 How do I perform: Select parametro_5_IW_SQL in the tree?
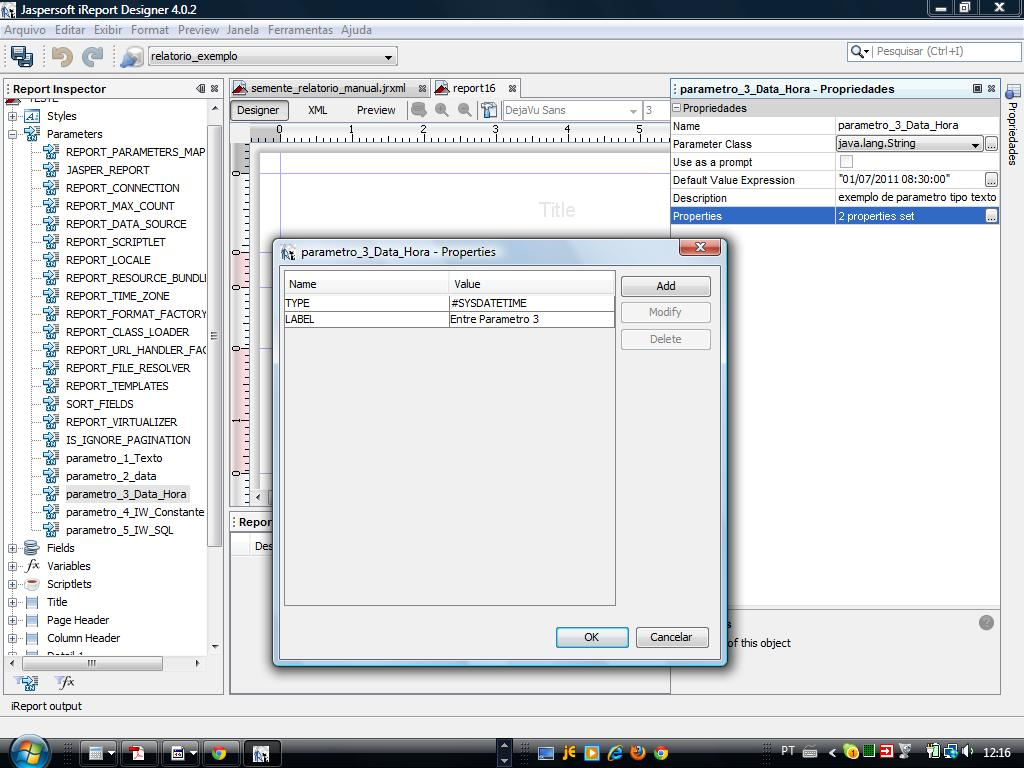(120, 530)
